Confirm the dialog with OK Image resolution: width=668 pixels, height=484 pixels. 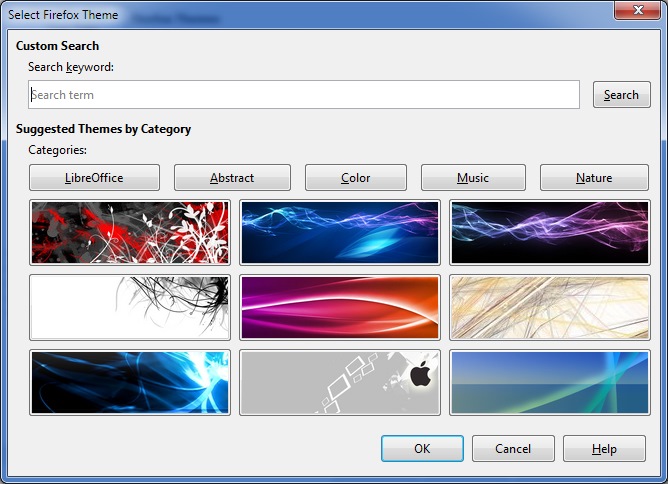tap(422, 449)
